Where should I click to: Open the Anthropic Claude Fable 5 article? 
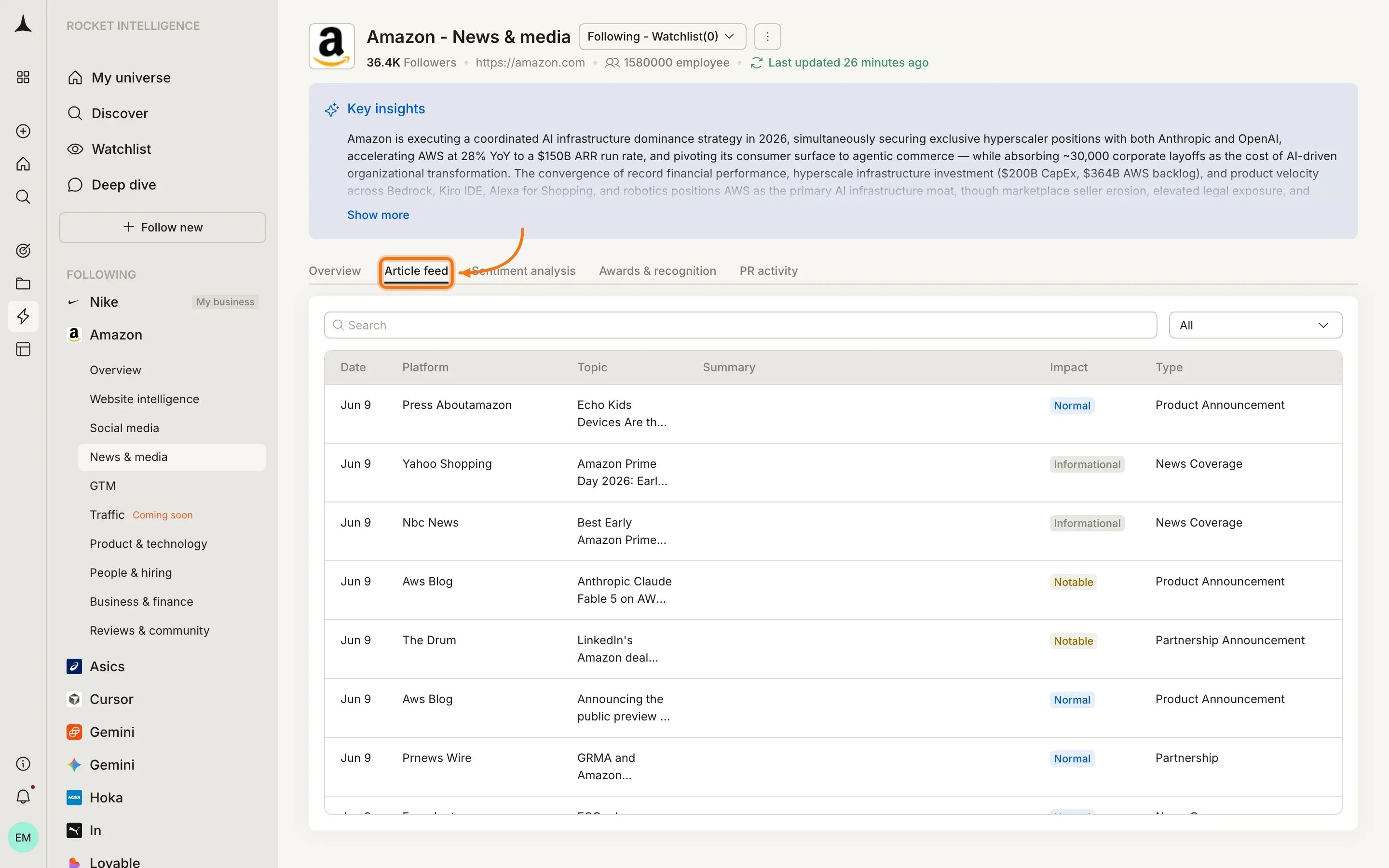click(x=833, y=590)
